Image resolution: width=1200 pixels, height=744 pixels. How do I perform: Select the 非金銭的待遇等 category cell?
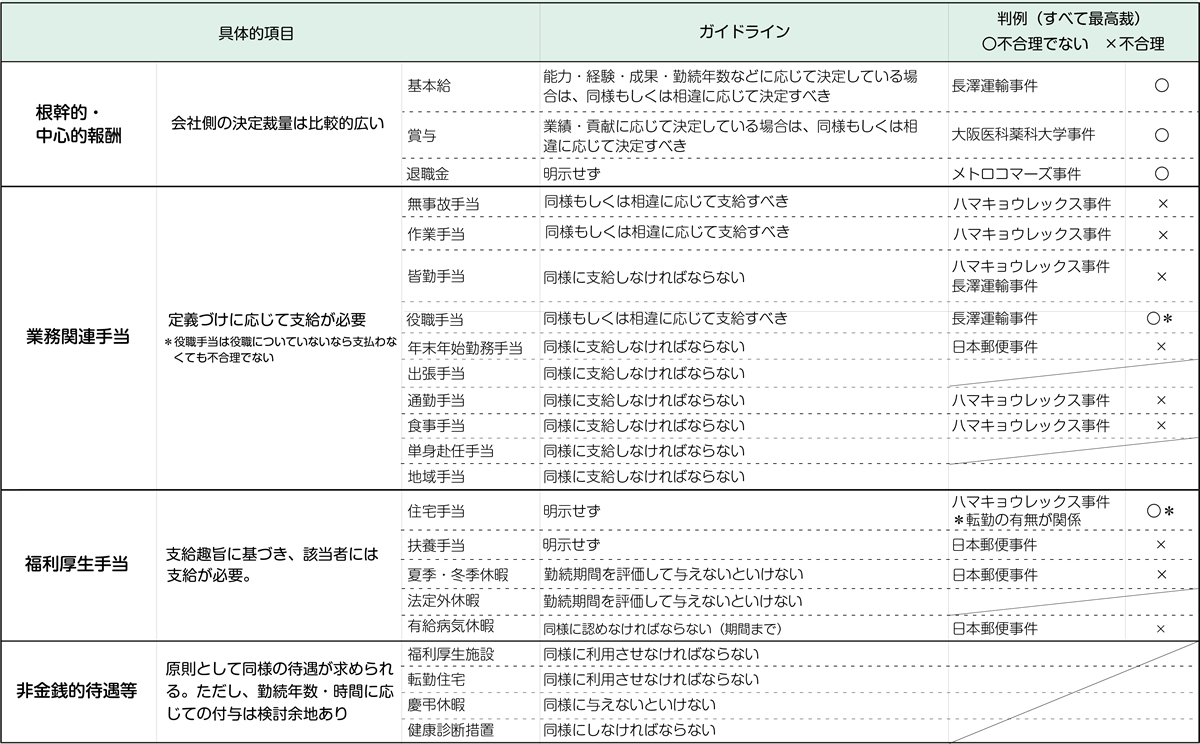(x=77, y=690)
